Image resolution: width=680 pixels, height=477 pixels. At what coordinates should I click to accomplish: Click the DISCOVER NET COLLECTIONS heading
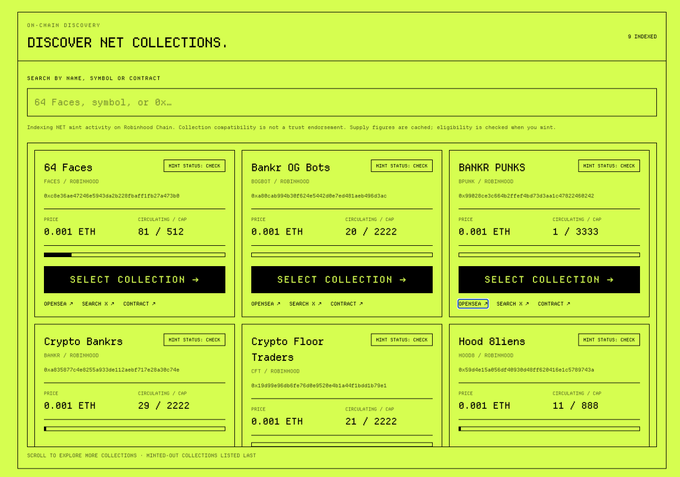[127, 42]
